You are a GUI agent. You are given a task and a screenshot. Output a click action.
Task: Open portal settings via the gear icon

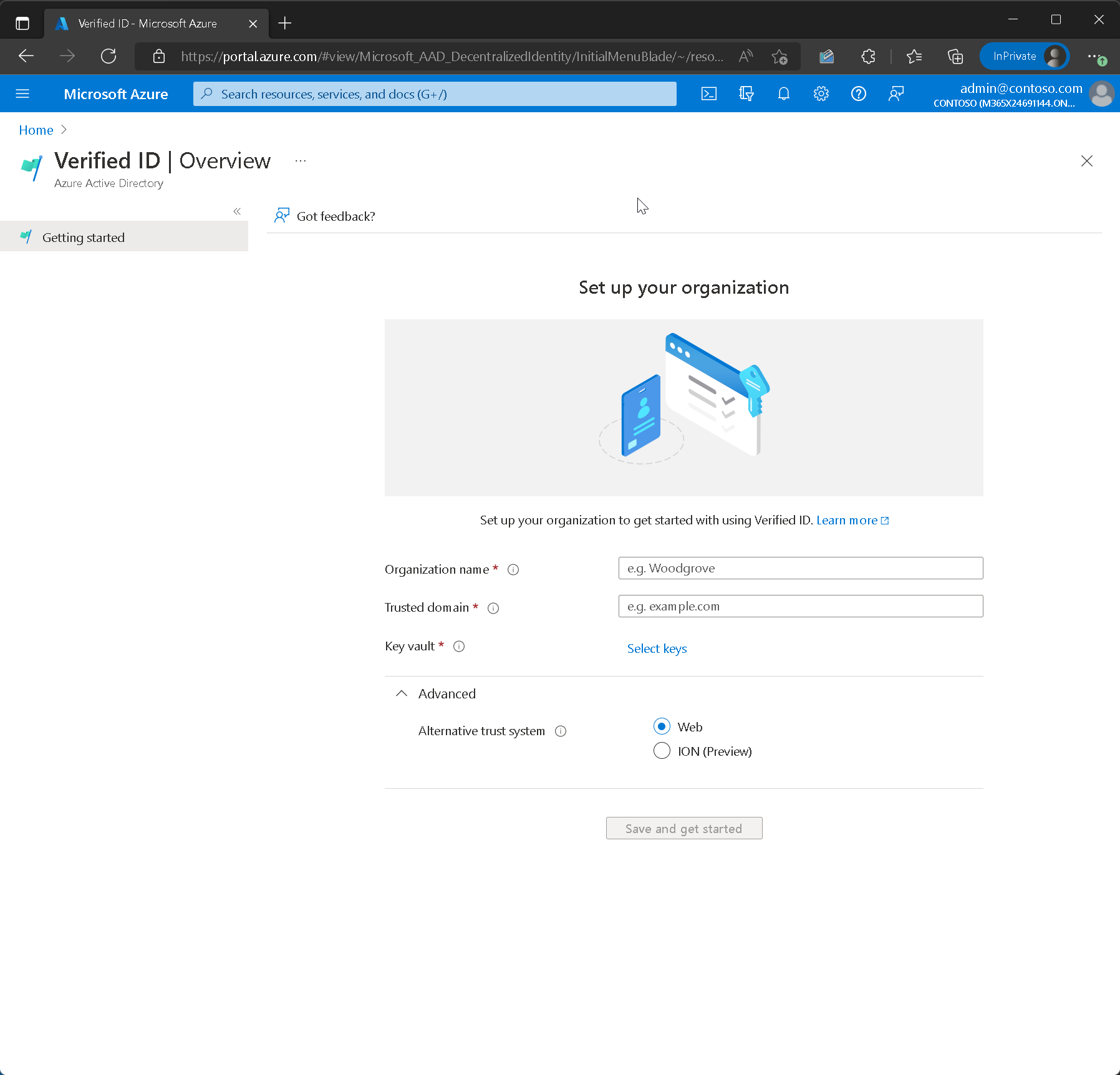[821, 94]
